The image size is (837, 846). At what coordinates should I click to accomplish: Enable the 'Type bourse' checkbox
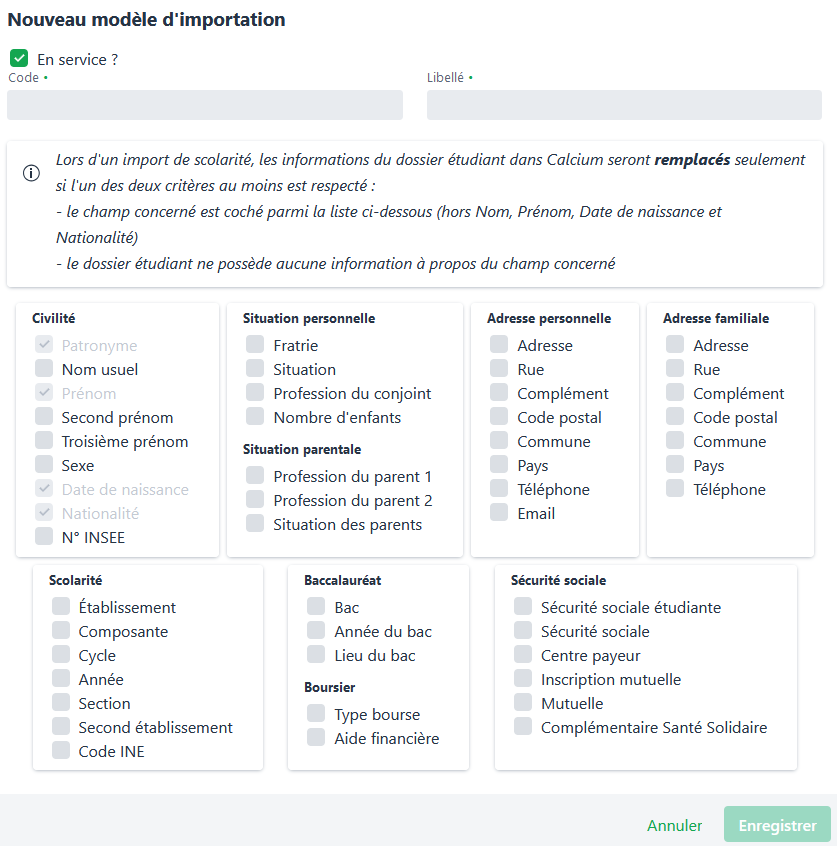317,714
